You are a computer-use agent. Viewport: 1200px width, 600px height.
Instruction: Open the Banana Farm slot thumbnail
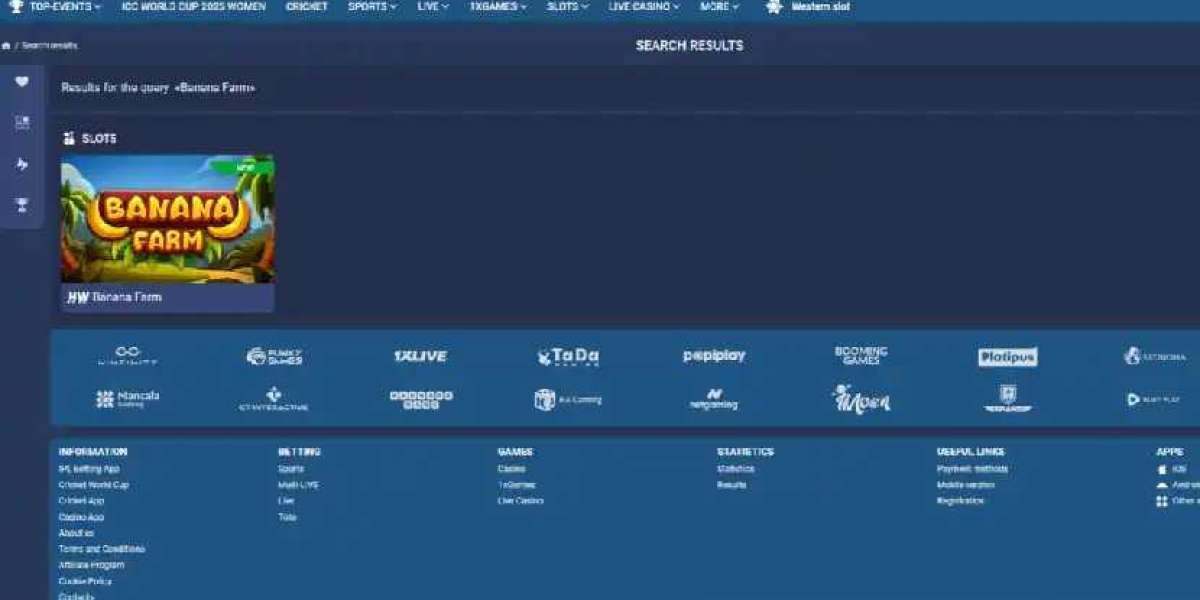tap(167, 220)
